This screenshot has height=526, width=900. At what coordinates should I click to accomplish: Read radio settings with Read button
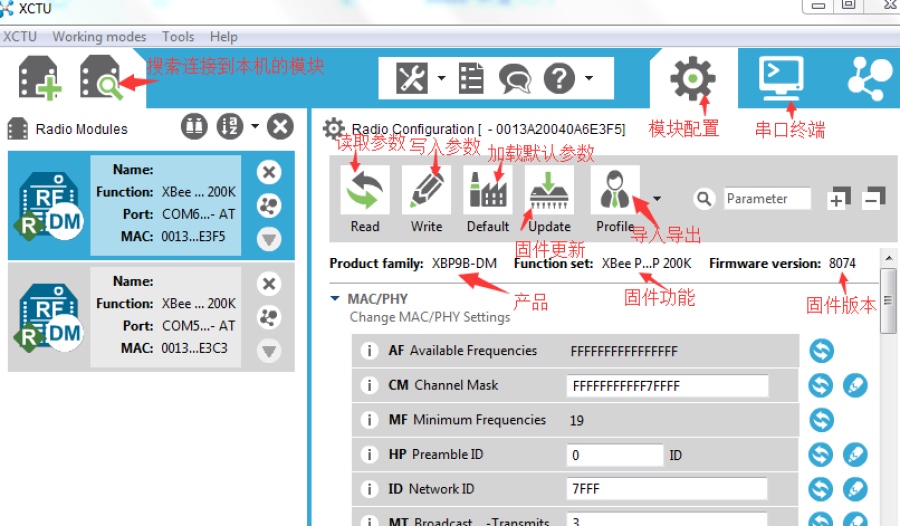[365, 199]
